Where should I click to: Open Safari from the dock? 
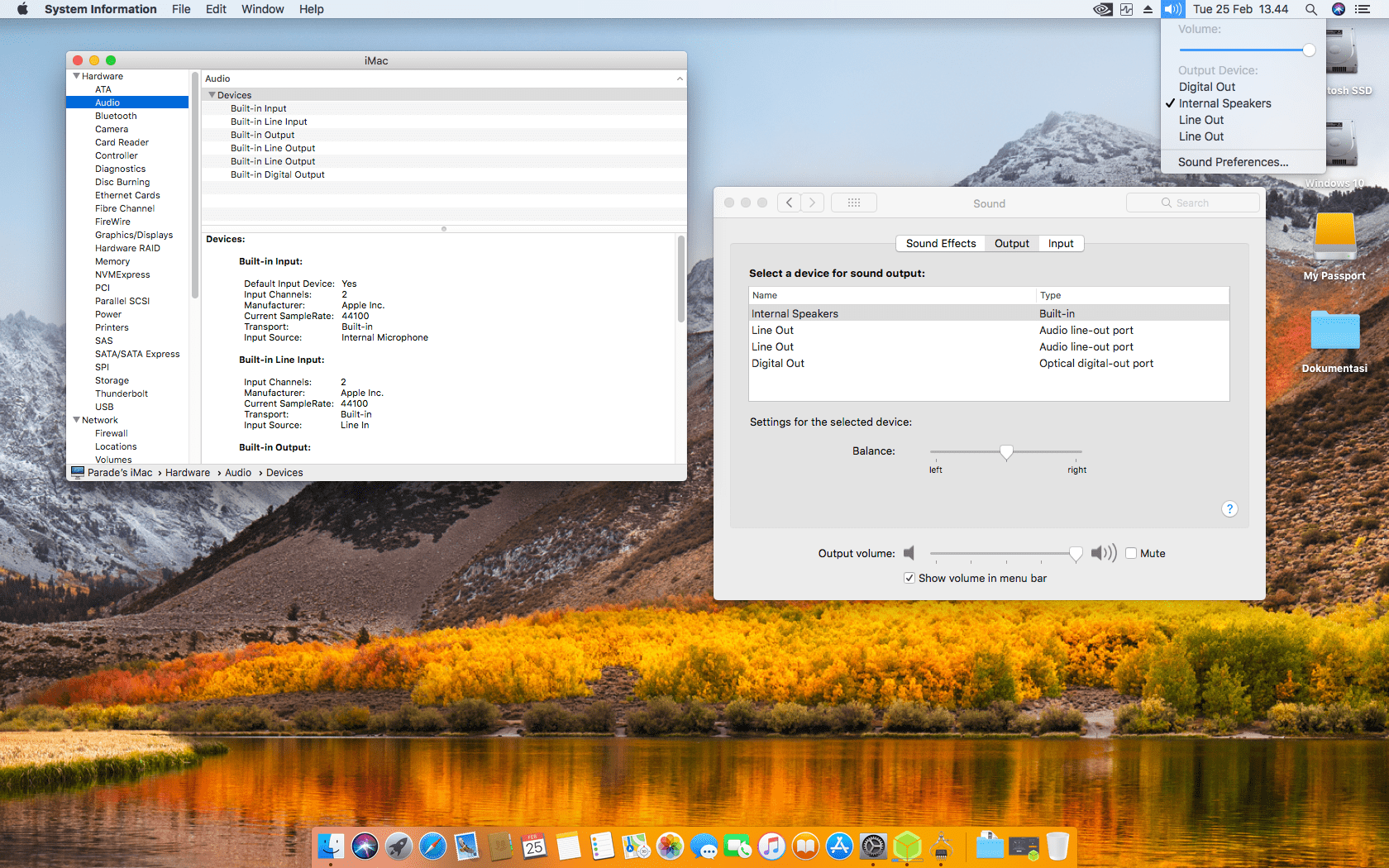coord(432,846)
